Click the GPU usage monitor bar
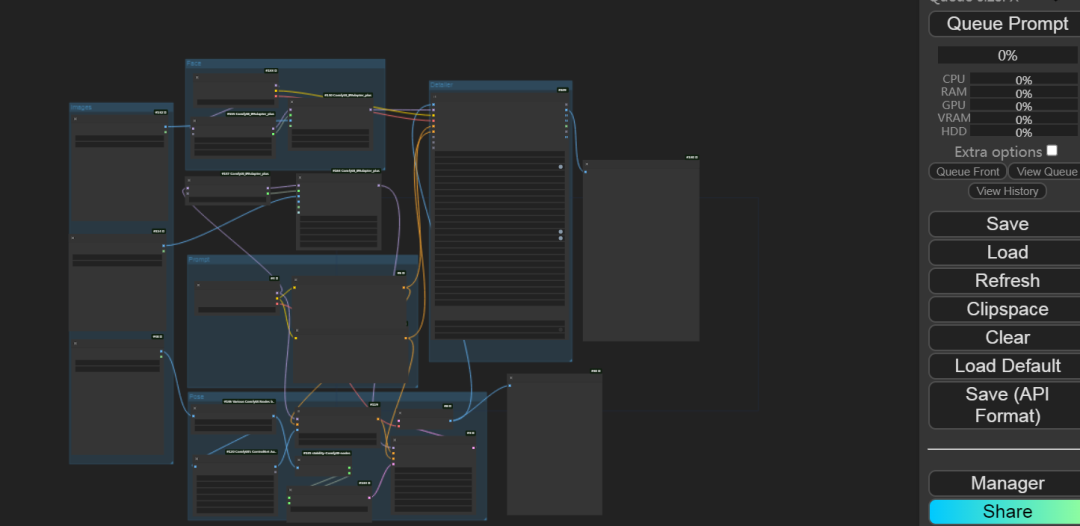1080x526 pixels. [1023, 105]
